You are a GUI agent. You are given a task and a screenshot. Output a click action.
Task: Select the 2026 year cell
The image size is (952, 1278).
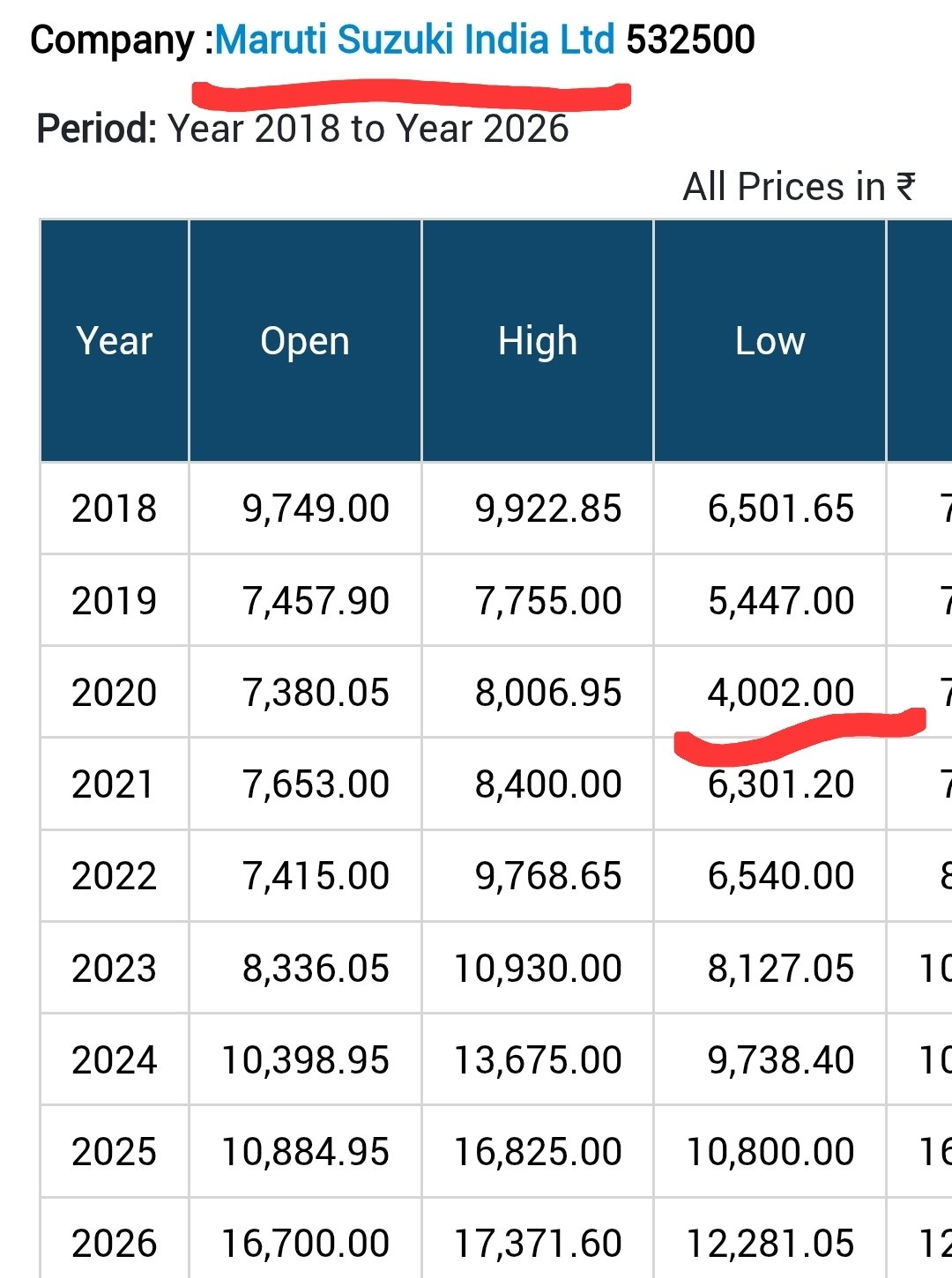115,1244
